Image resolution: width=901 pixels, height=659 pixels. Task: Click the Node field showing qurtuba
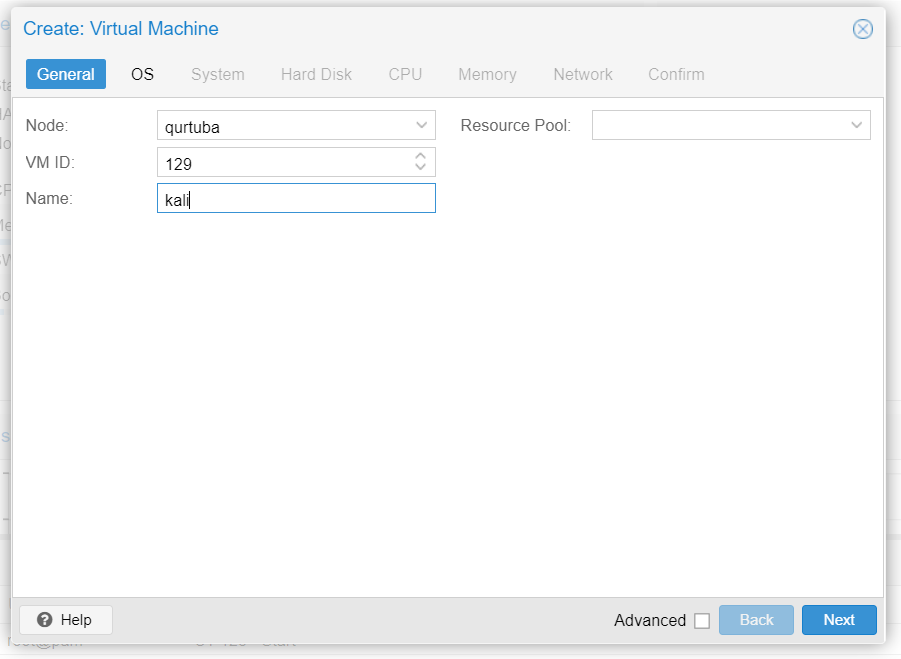pos(284,126)
